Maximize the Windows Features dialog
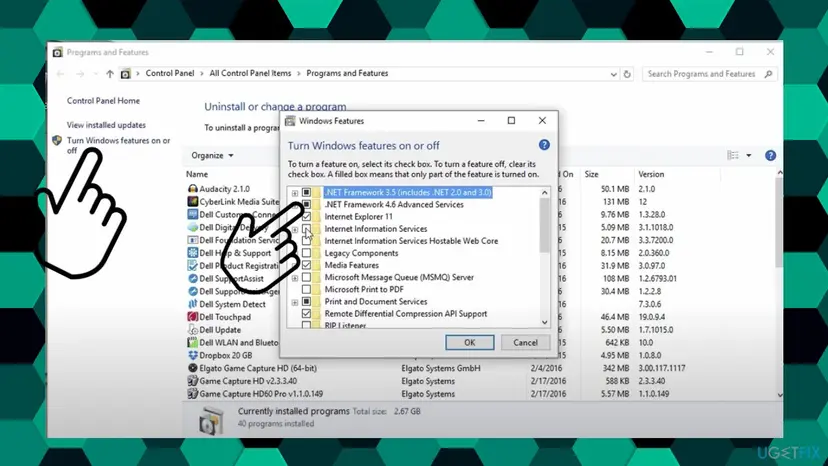The height and width of the screenshot is (466, 828). pos(511,120)
